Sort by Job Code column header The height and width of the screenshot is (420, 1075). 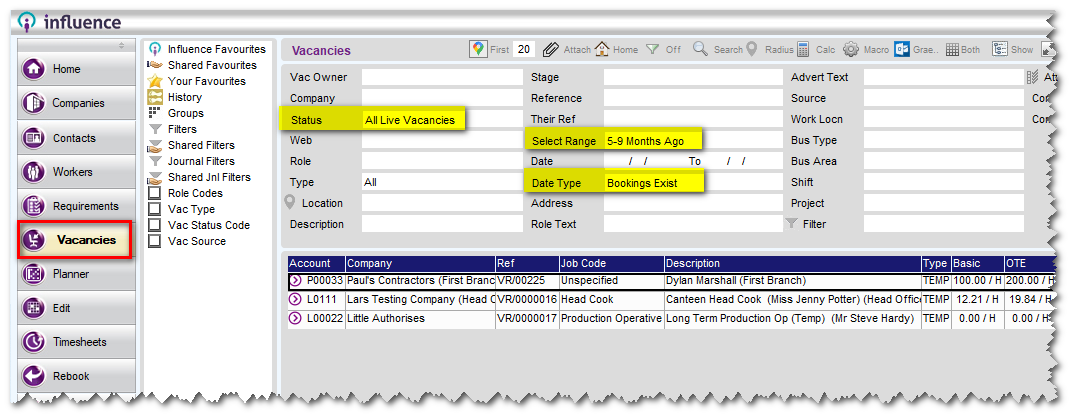click(612, 263)
